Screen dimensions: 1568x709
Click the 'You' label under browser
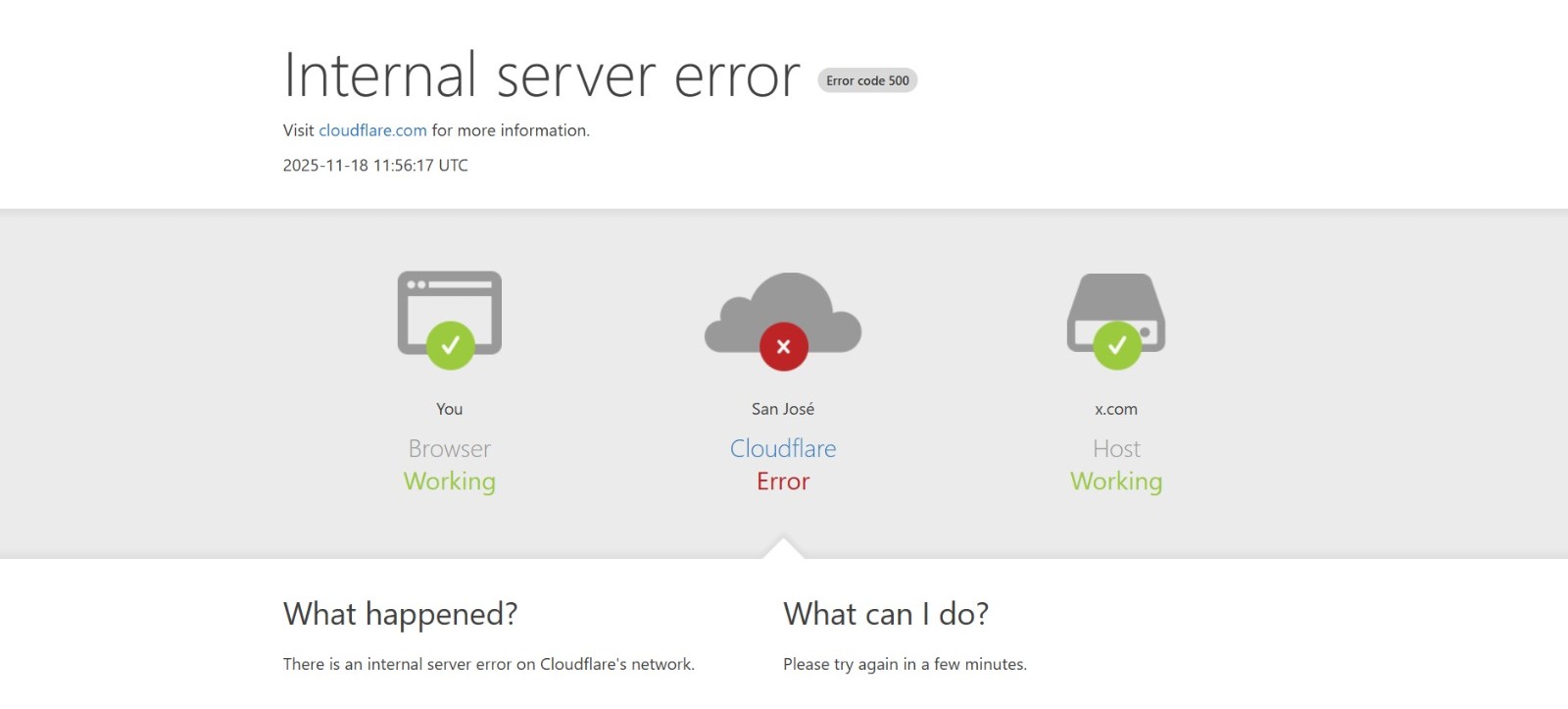coord(450,409)
